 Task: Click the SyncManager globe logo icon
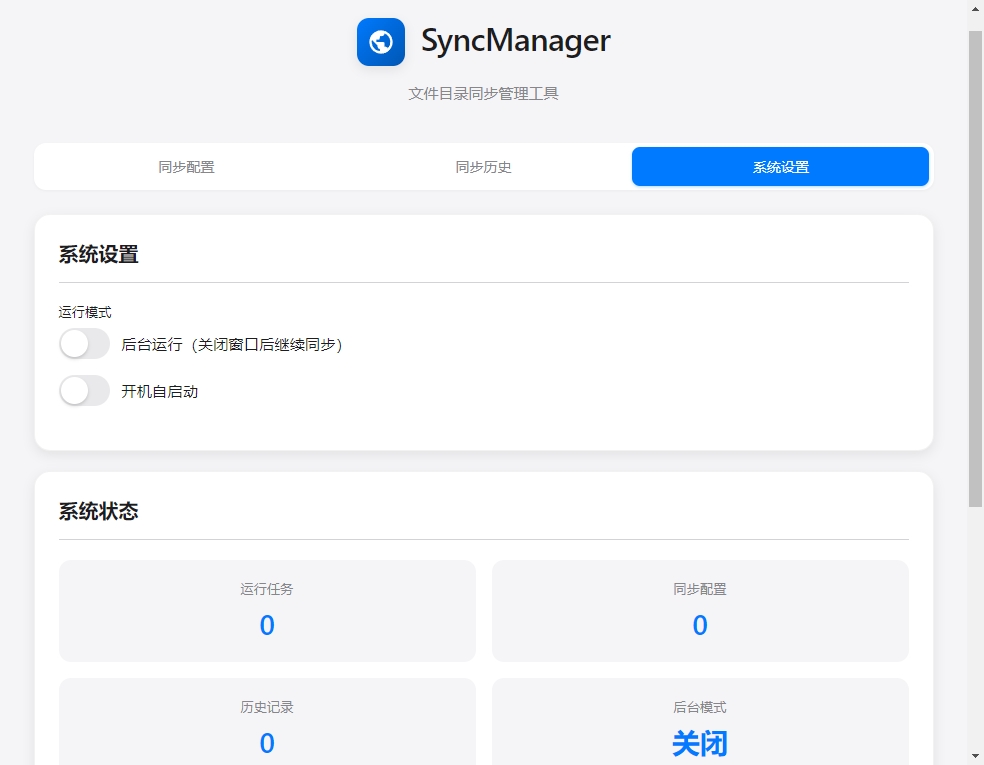(380, 42)
